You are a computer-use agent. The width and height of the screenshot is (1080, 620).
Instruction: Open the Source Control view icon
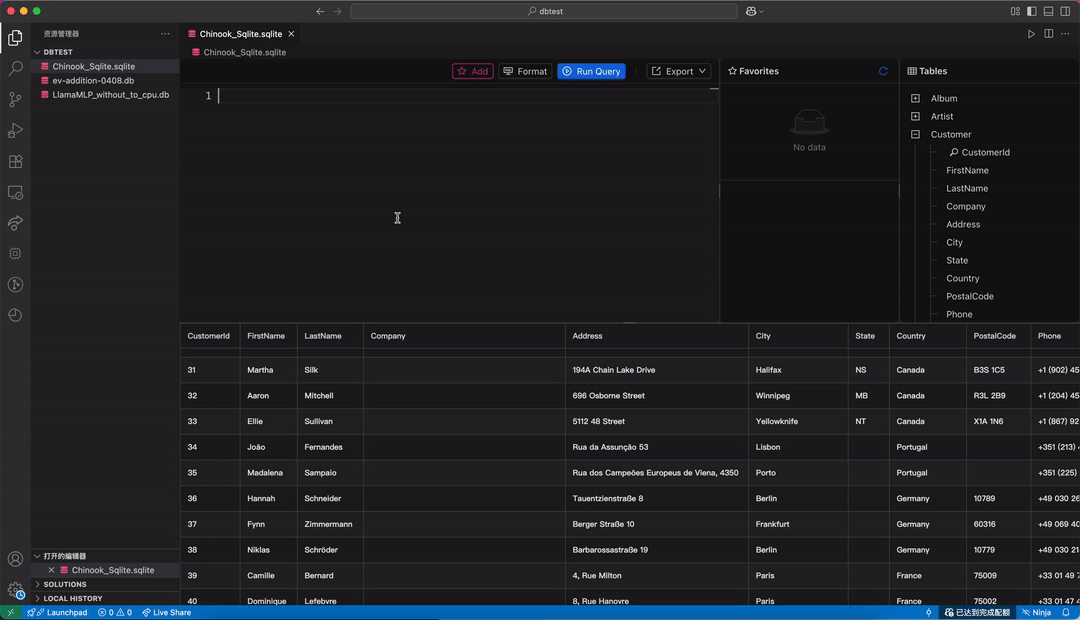(15, 99)
